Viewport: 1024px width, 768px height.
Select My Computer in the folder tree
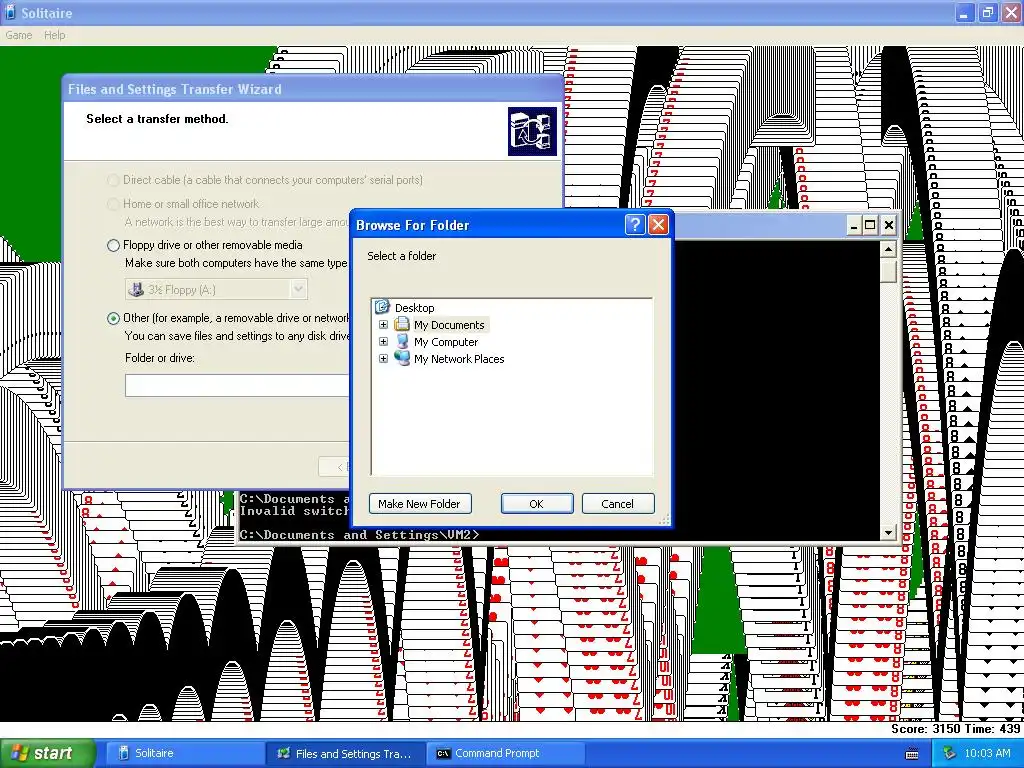(x=446, y=342)
